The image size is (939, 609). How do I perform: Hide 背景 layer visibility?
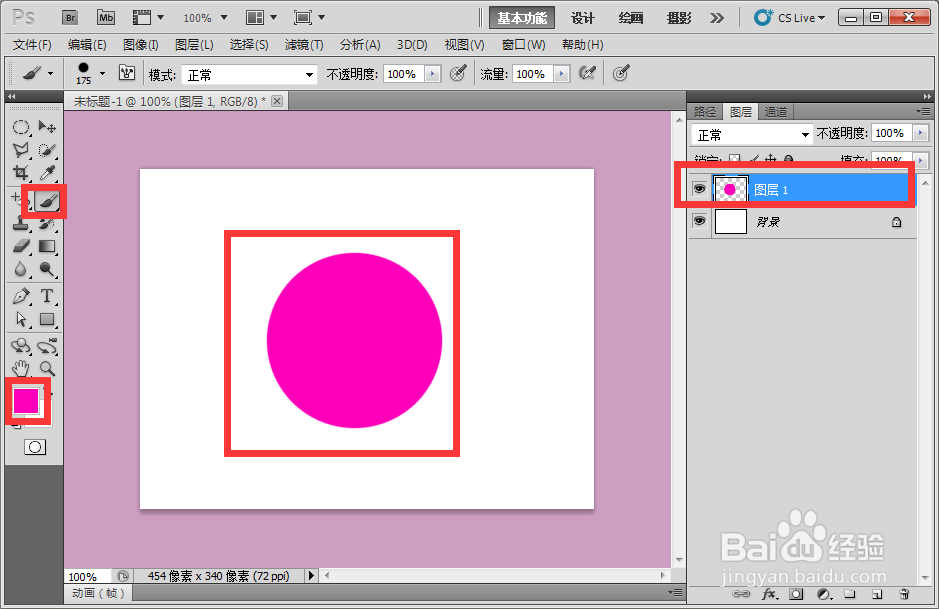pyautogui.click(x=699, y=222)
